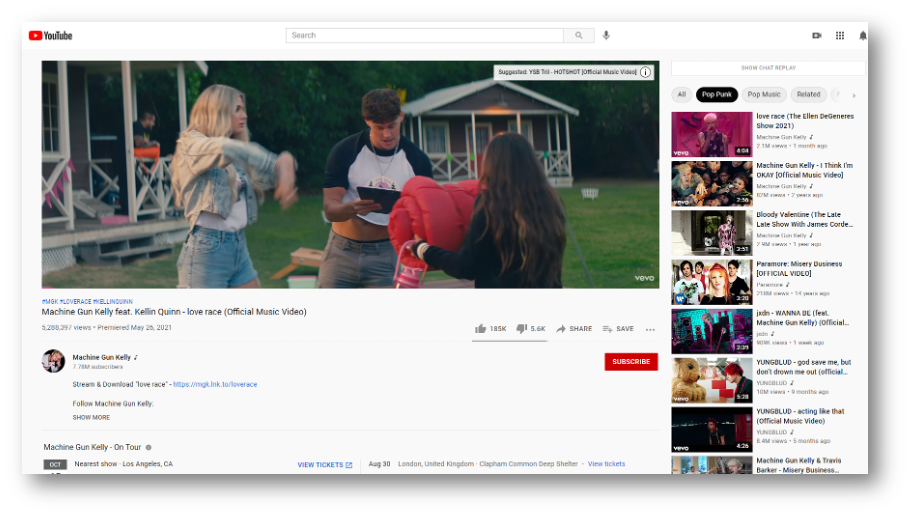
Task: Click the video title 'love race (Official Music Video)'
Action: [x=174, y=312]
